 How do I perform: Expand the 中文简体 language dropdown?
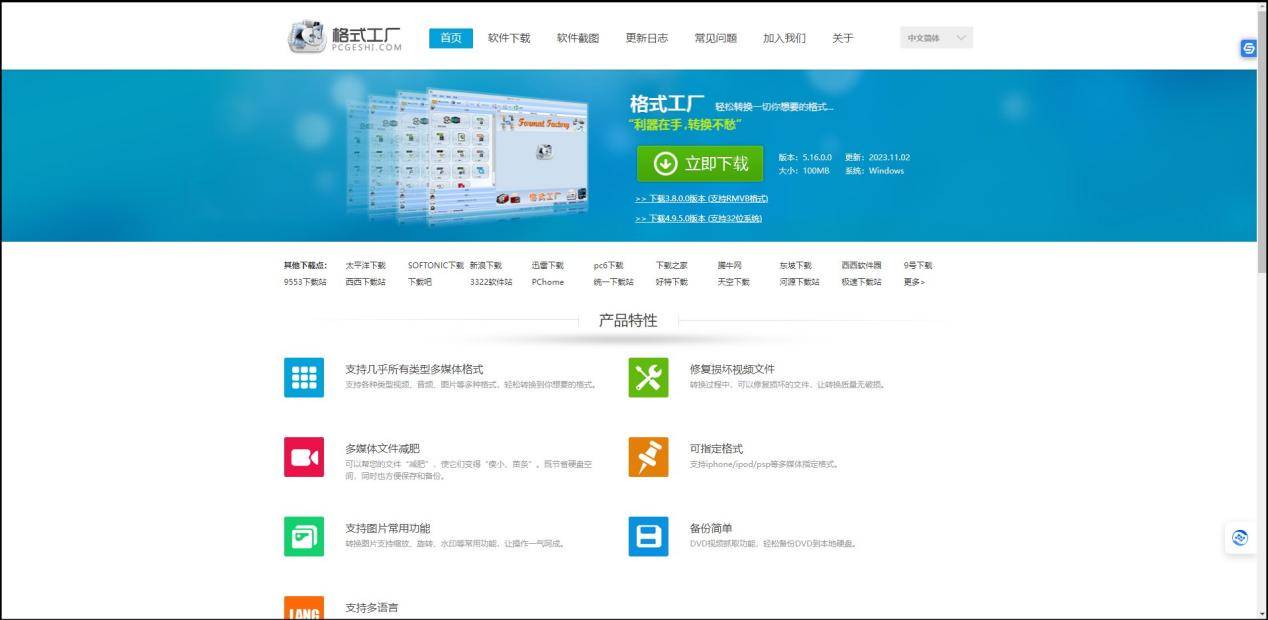[x=936, y=38]
